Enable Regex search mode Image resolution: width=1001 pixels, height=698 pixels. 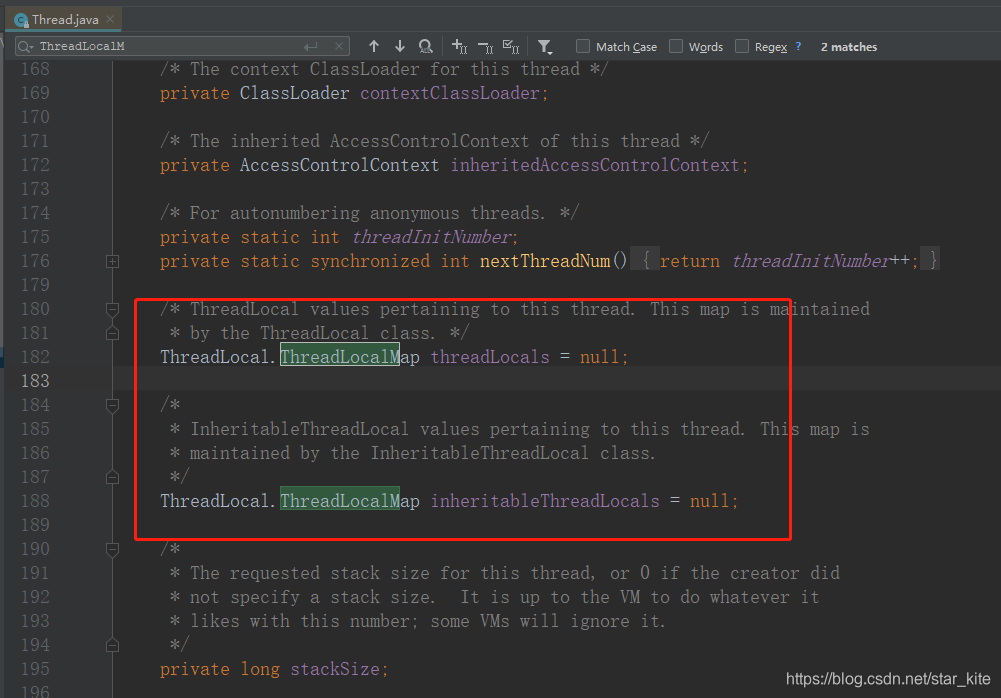pyautogui.click(x=741, y=46)
